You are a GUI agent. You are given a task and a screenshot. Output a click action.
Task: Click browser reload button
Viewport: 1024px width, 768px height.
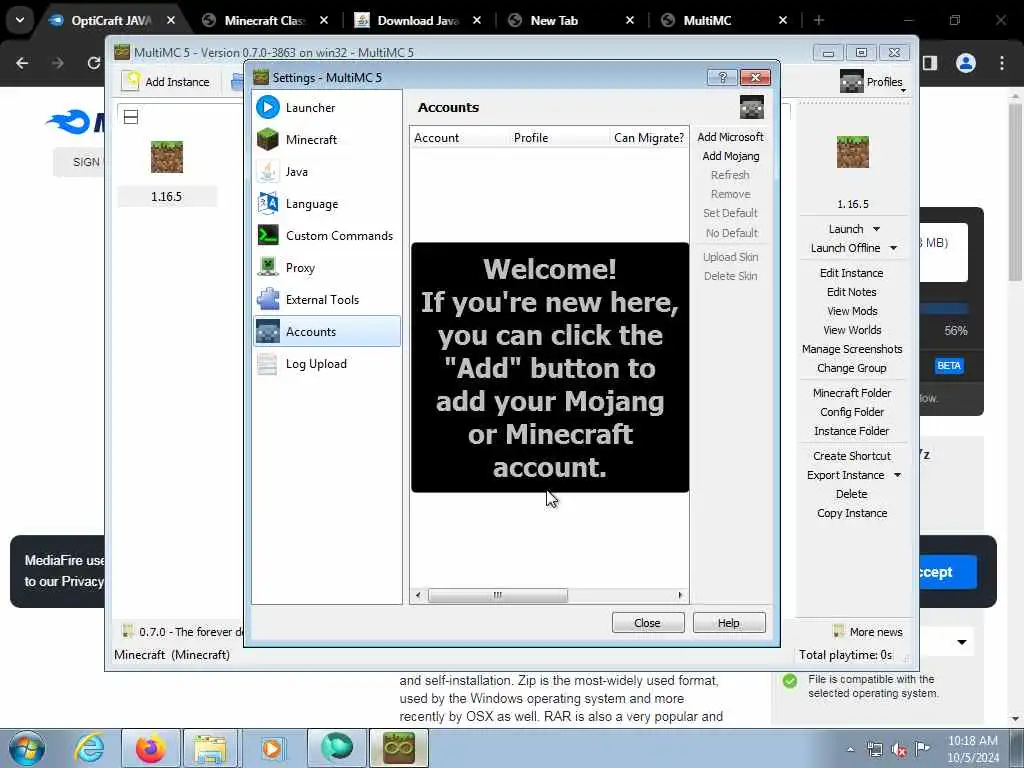[x=93, y=63]
